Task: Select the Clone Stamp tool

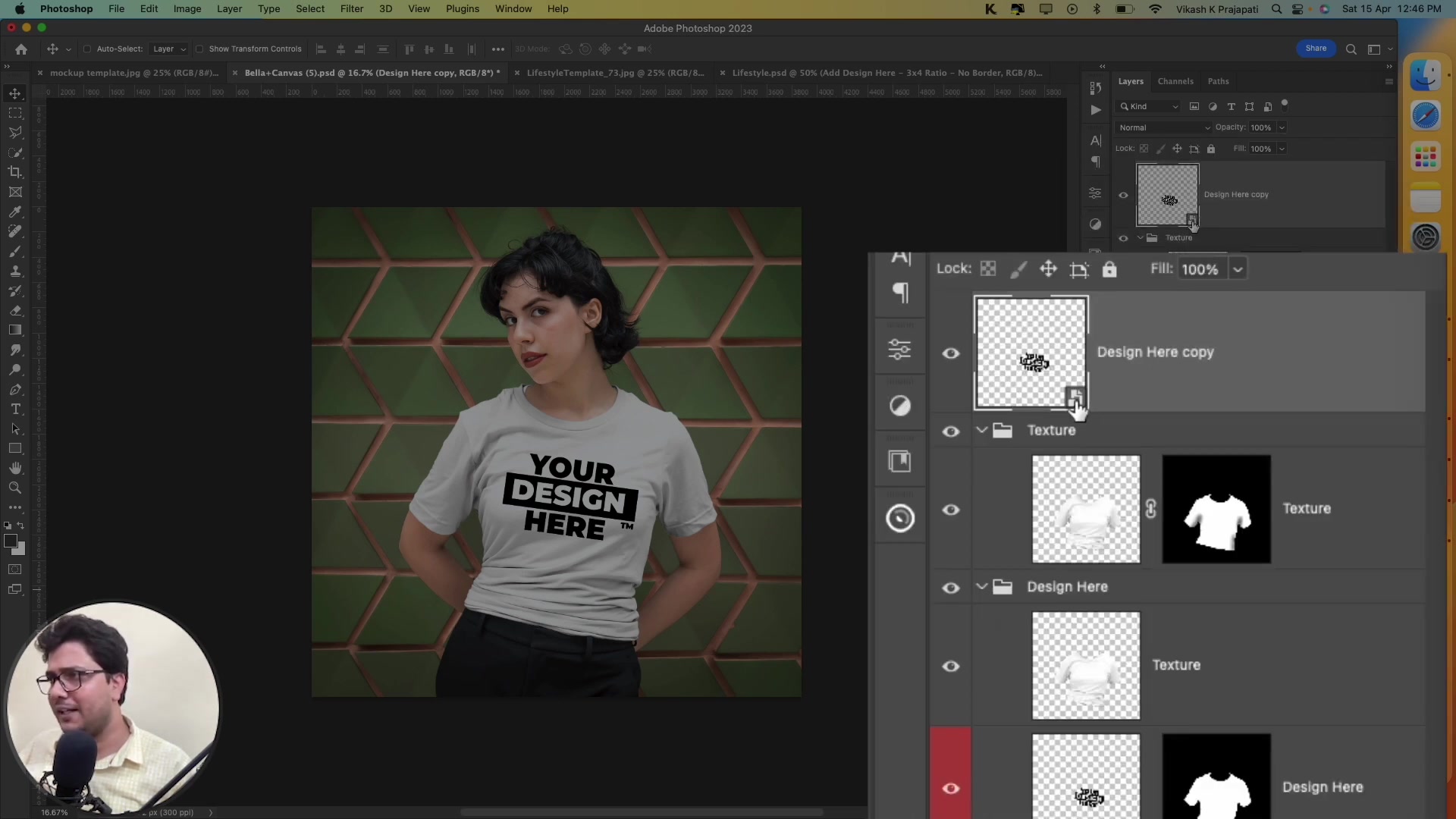Action: click(15, 271)
